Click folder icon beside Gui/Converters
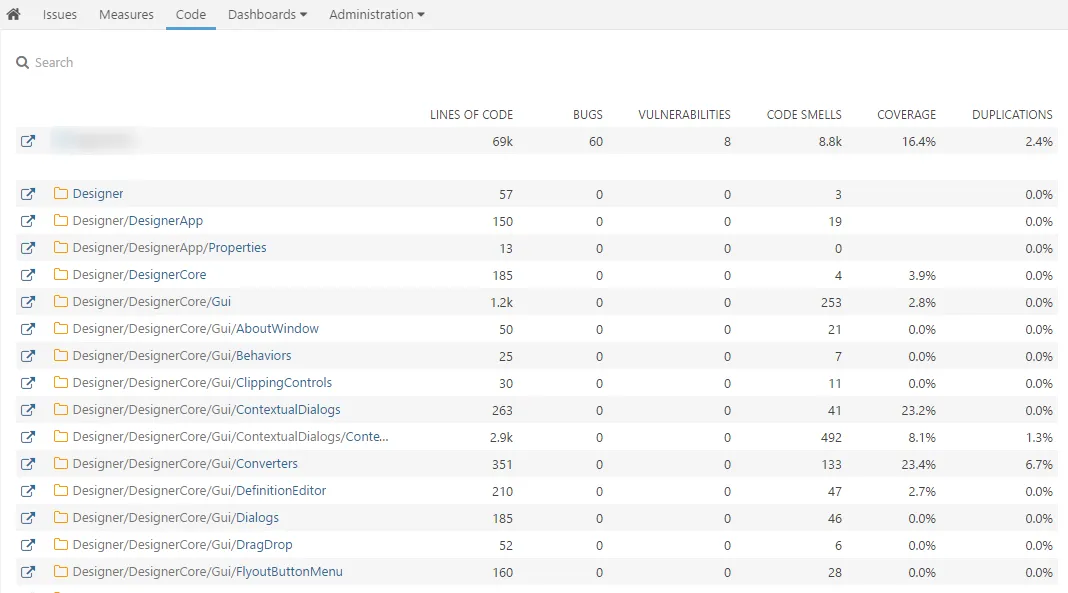The height and width of the screenshot is (593, 1068). pos(61,463)
